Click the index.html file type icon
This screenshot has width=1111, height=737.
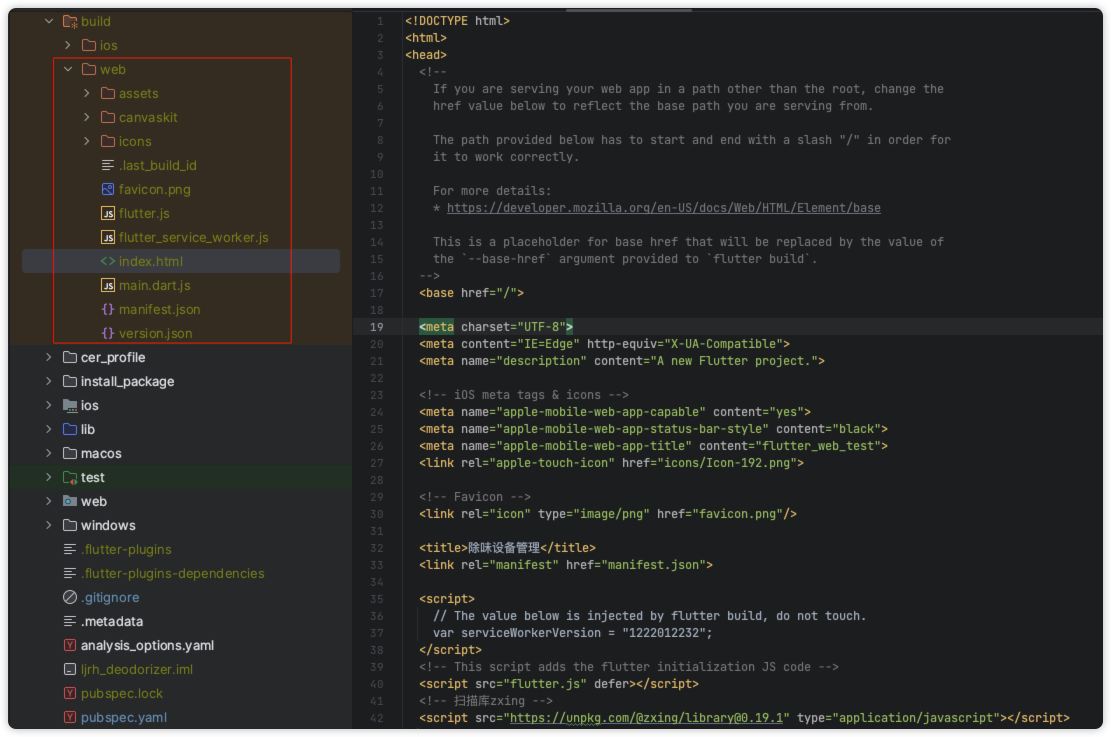pyautogui.click(x=108, y=261)
